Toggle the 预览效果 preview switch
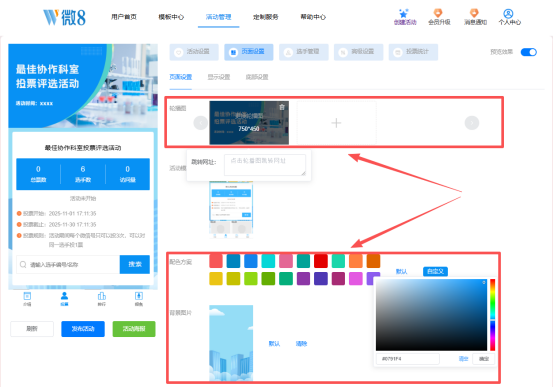The image size is (554, 387). [x=529, y=52]
